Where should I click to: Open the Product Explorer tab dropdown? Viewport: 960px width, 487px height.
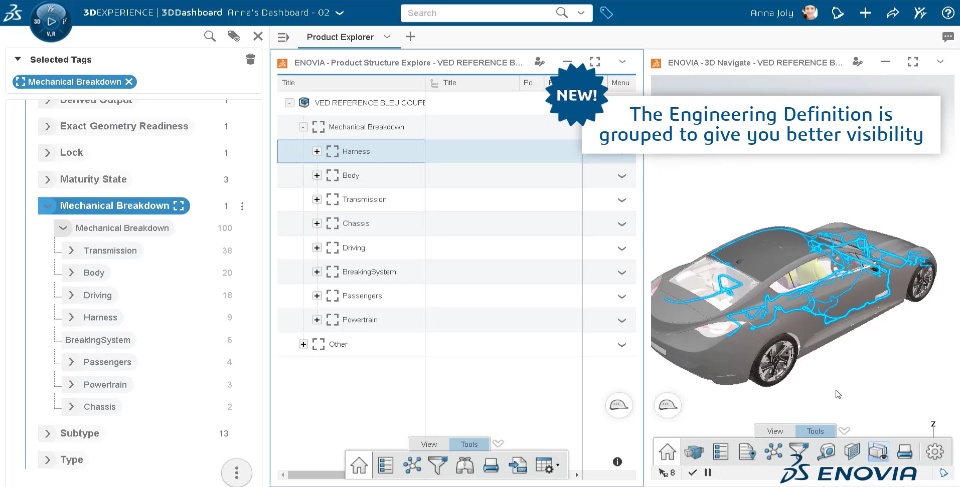pos(387,37)
